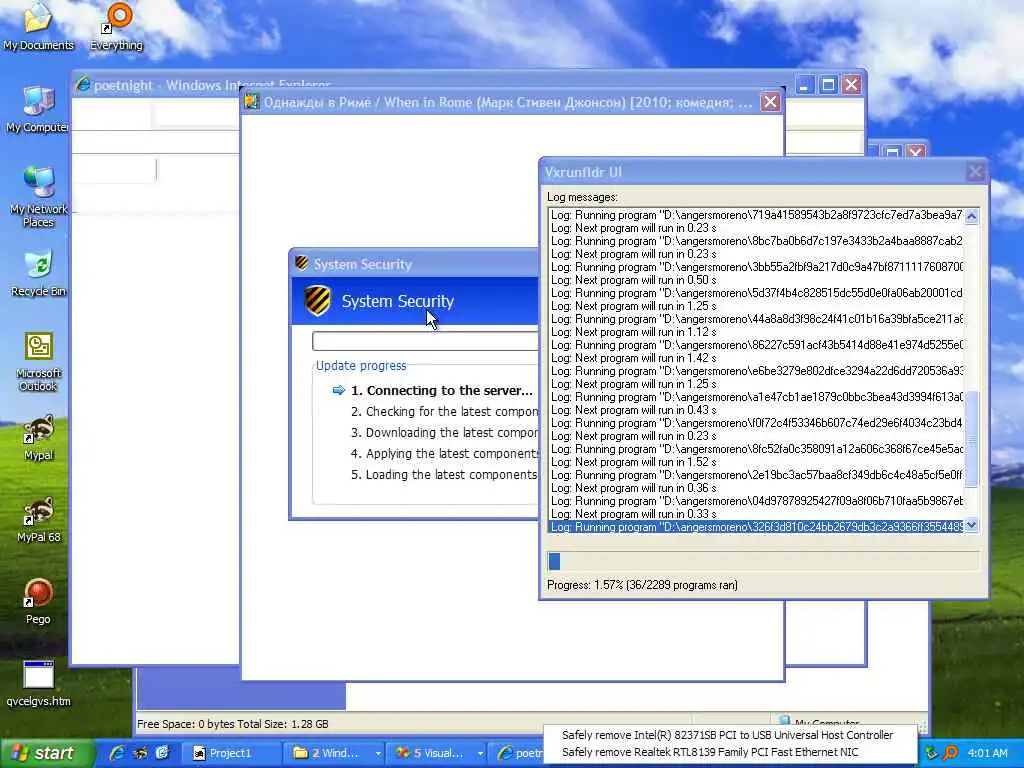Click the log list scrollbar thumb
The height and width of the screenshot is (768, 1024).
[972, 439]
